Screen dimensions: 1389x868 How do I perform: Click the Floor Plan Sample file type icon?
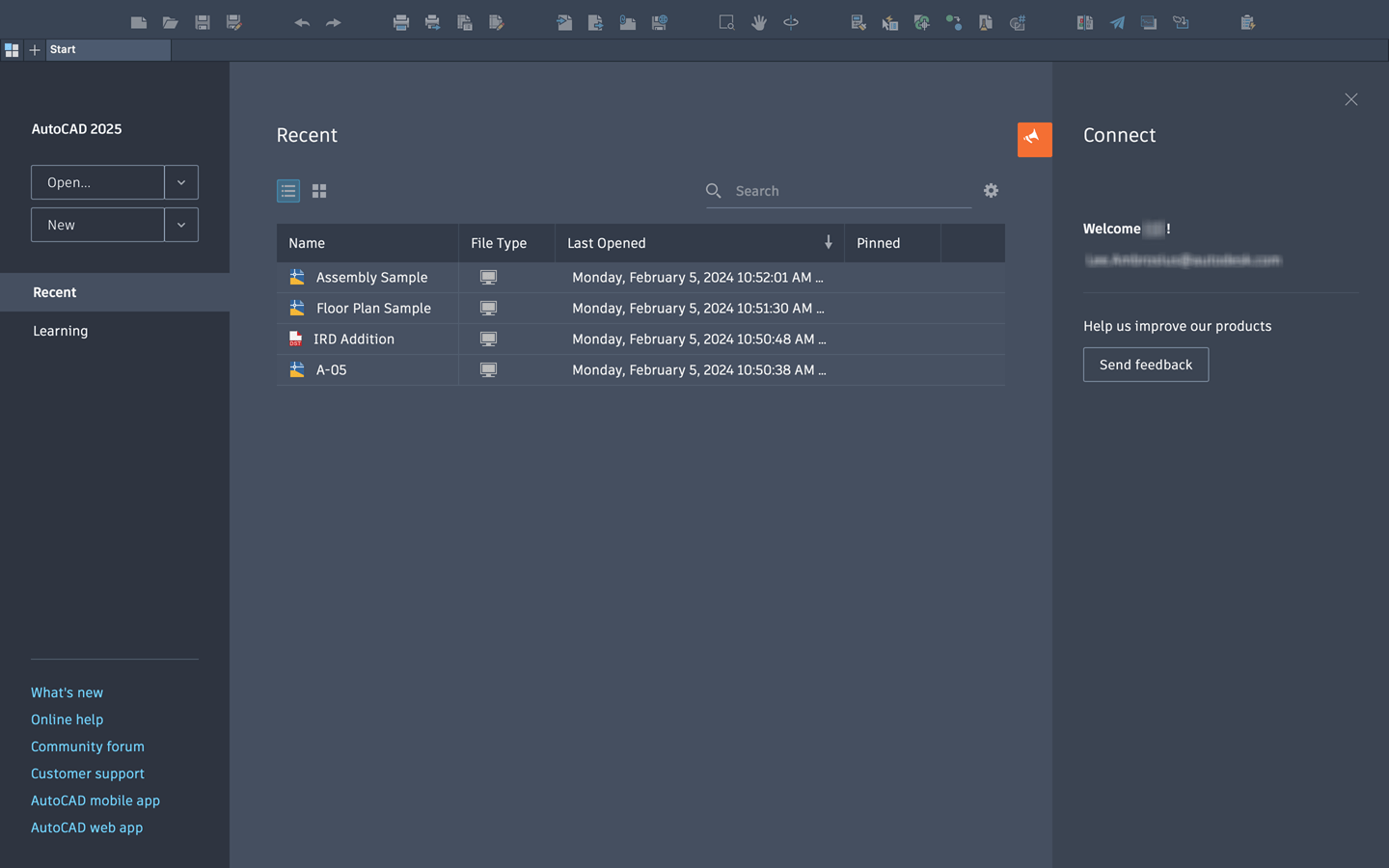tap(489, 308)
